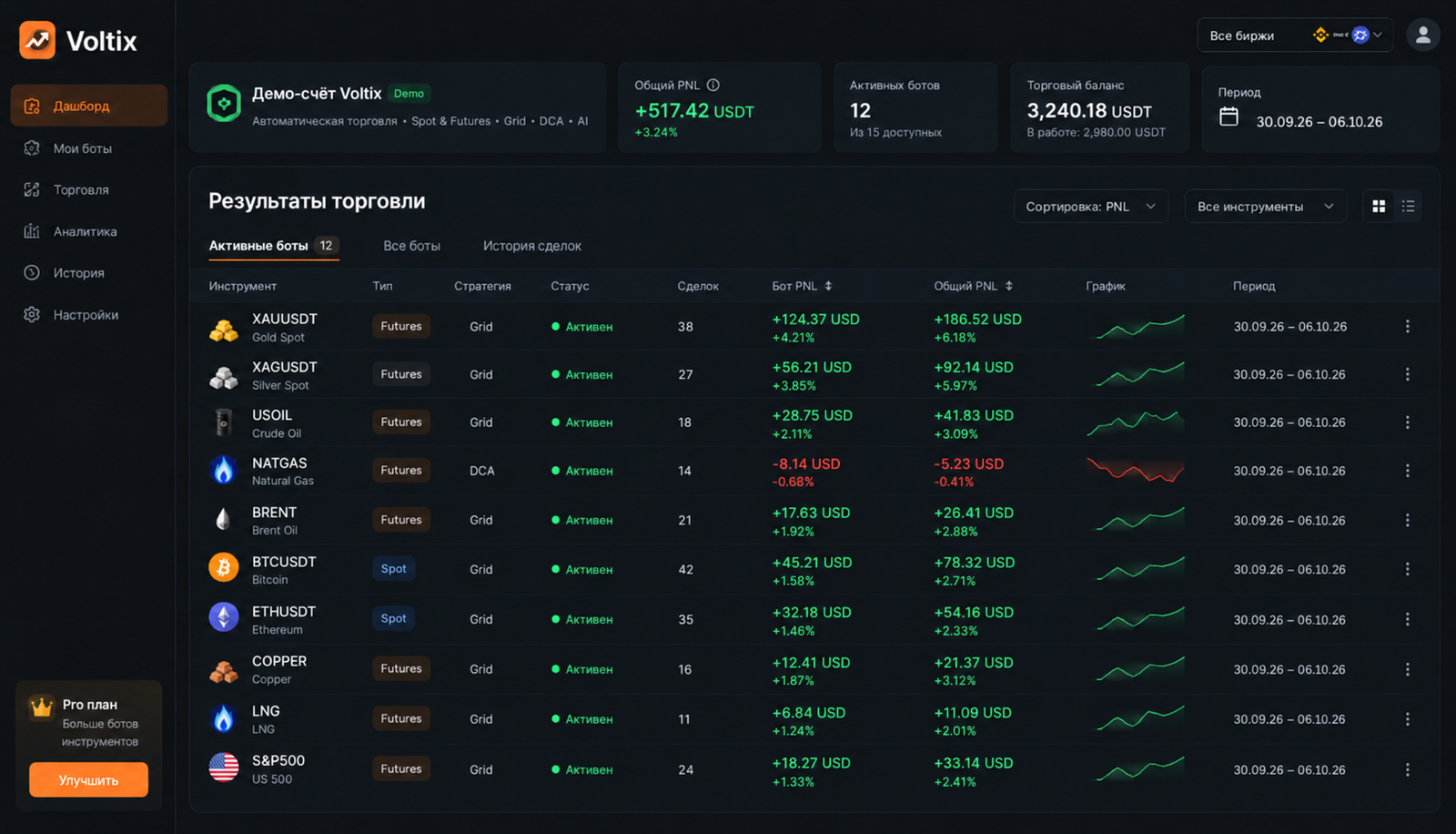Open calendar icon in Период card

click(1228, 117)
